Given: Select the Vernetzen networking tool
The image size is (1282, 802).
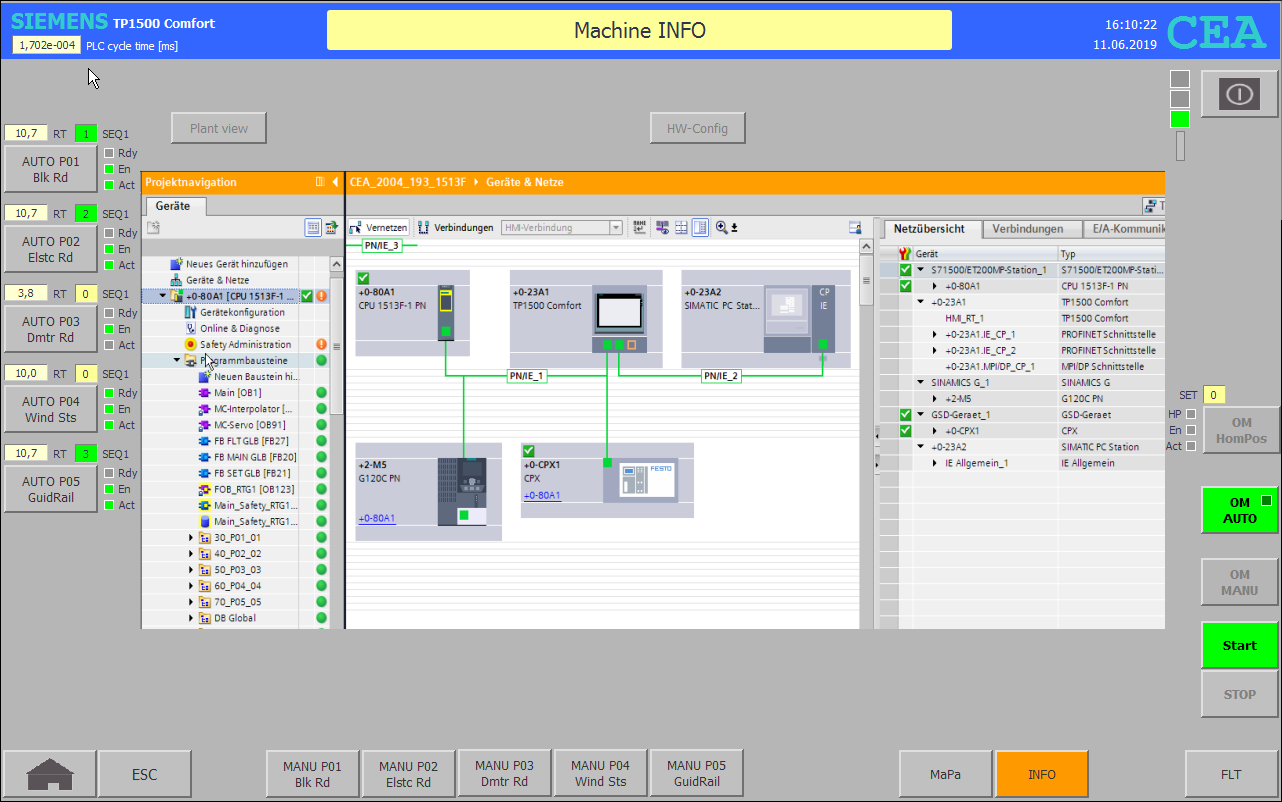Looking at the screenshot, I should [378, 227].
